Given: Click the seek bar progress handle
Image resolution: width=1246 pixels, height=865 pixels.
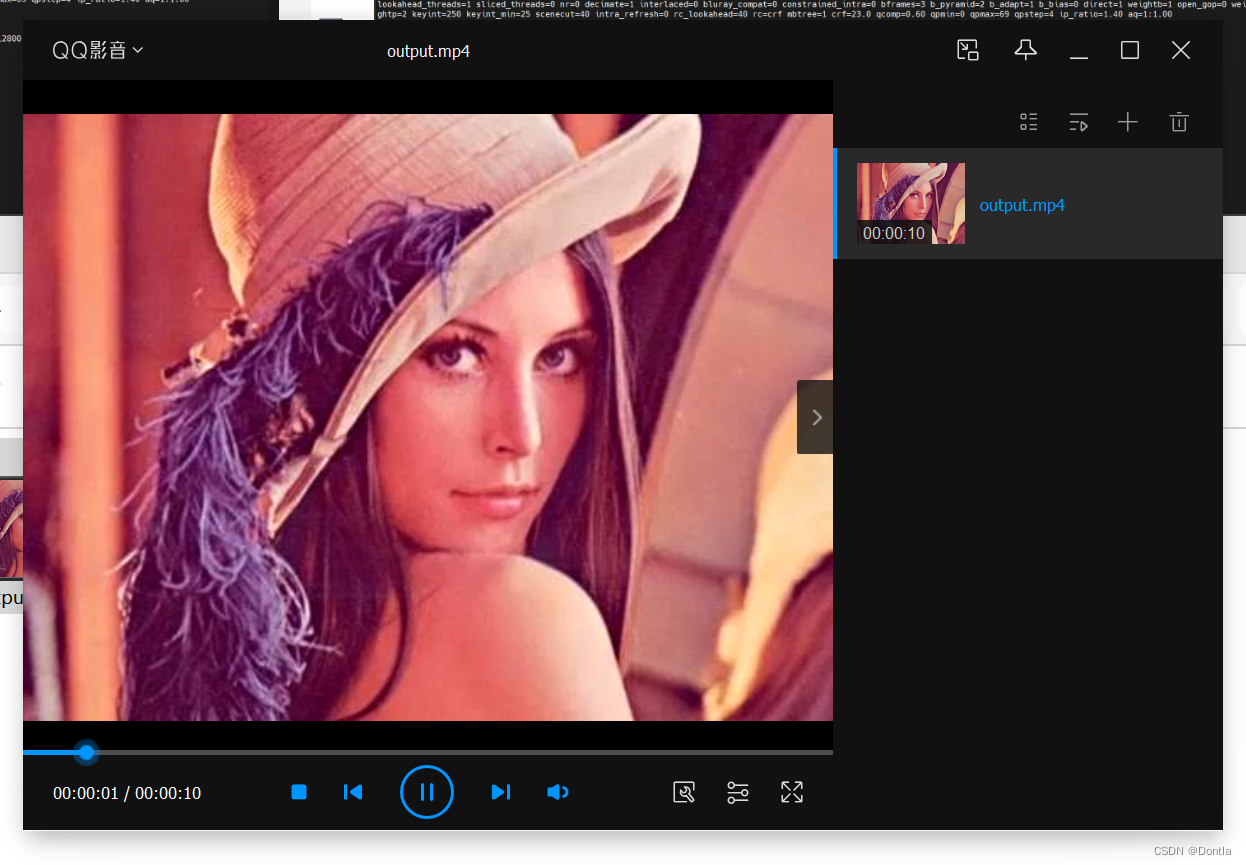Looking at the screenshot, I should (x=86, y=752).
